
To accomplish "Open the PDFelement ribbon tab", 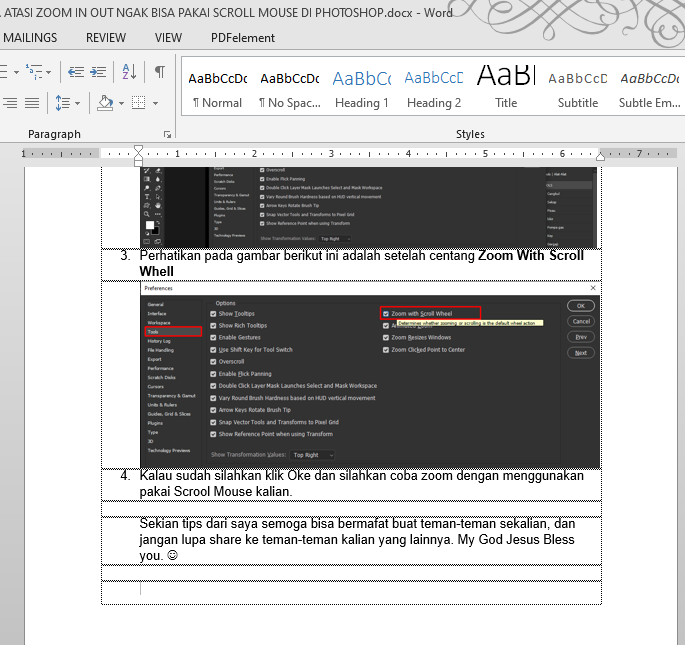I will [243, 38].
